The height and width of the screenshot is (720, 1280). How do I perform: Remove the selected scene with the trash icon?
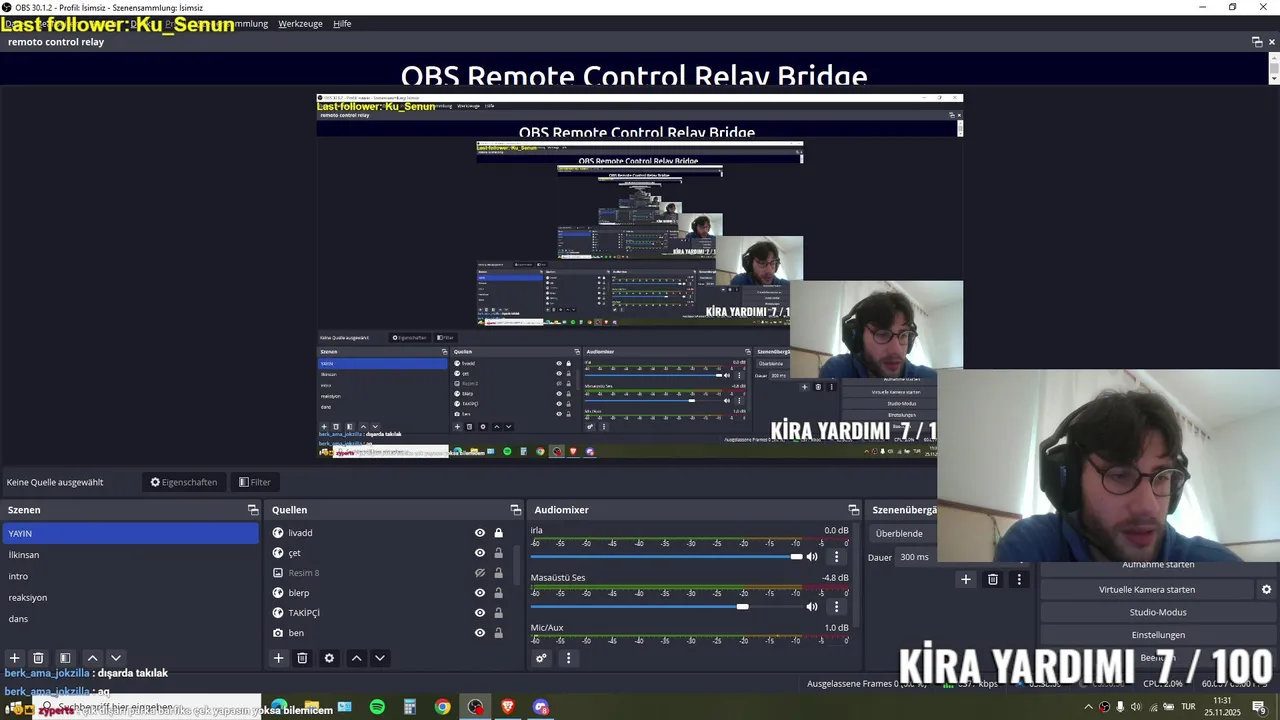point(38,658)
